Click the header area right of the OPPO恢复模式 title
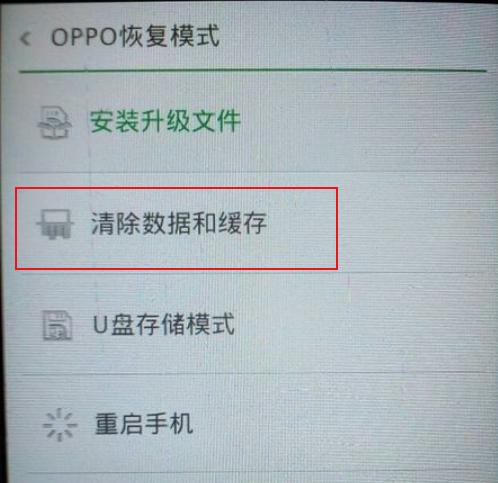Image resolution: width=498 pixels, height=483 pixels. click(353, 36)
